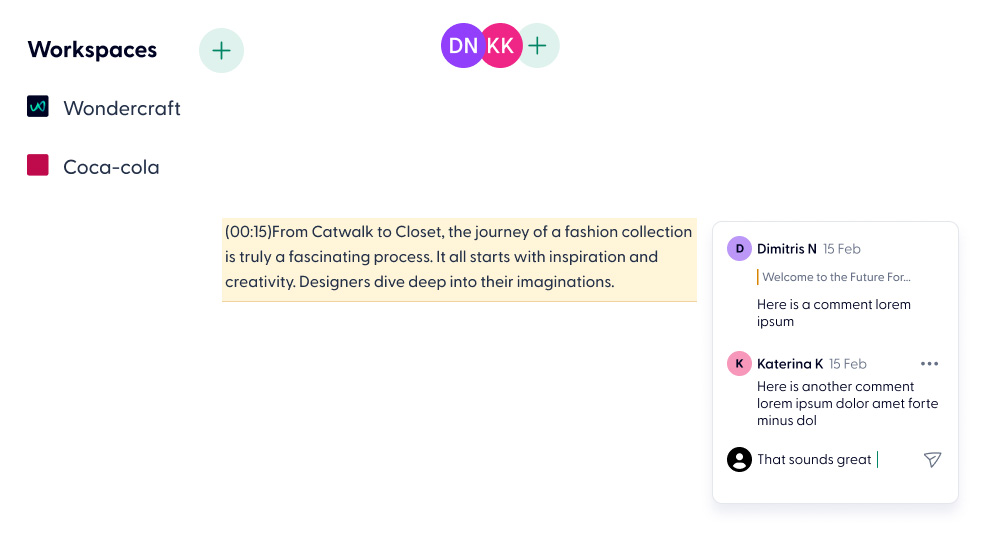Click the 'That sounds great' reply field
This screenshot has width=1000, height=544.
pyautogui.click(x=837, y=459)
